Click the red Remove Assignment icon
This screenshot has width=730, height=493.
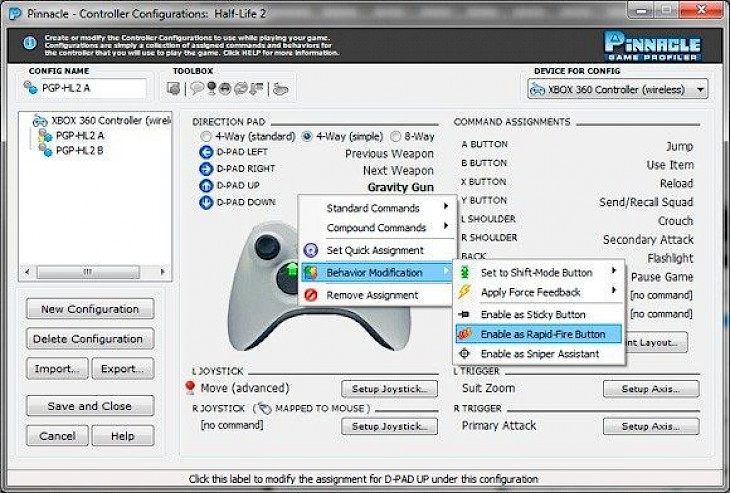[311, 295]
